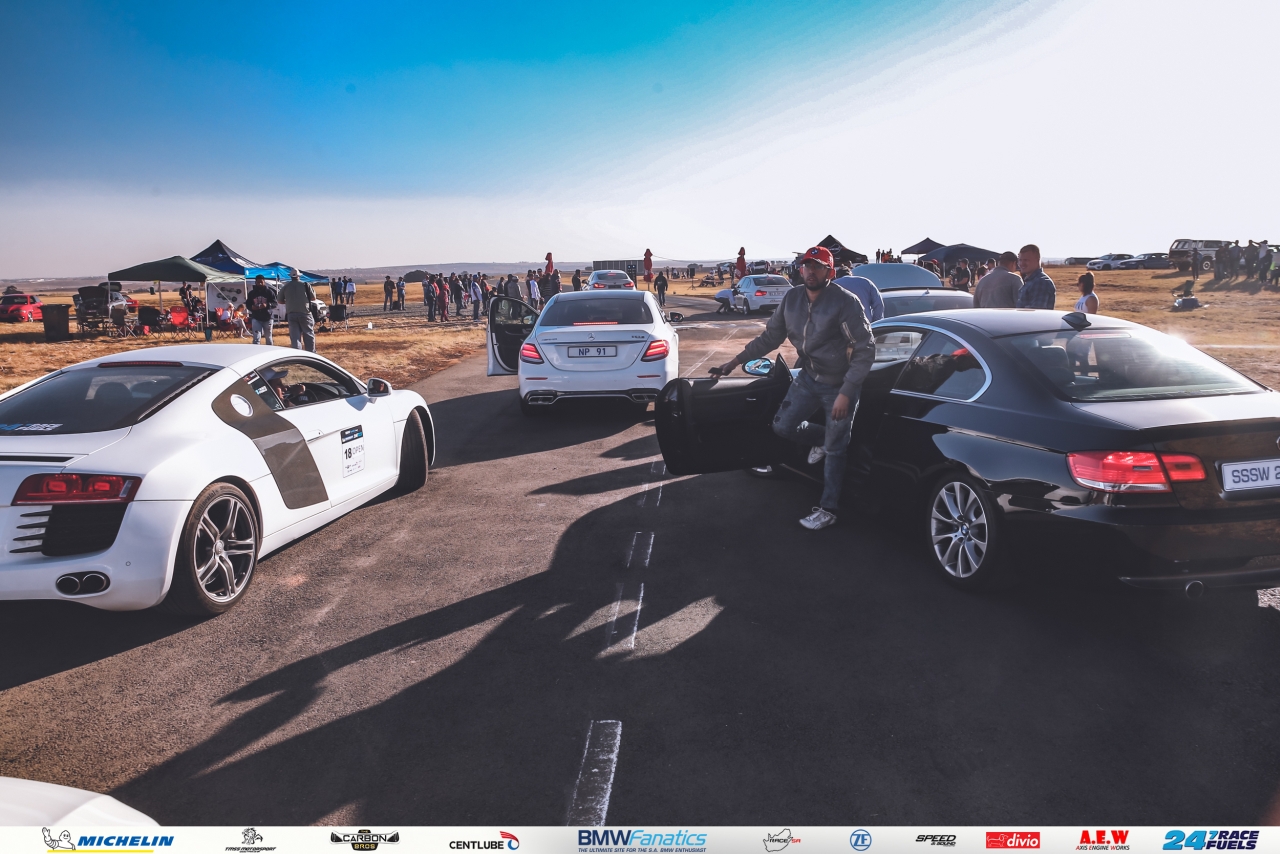Click the Michelin logo in sponsor banner

[x=107, y=840]
